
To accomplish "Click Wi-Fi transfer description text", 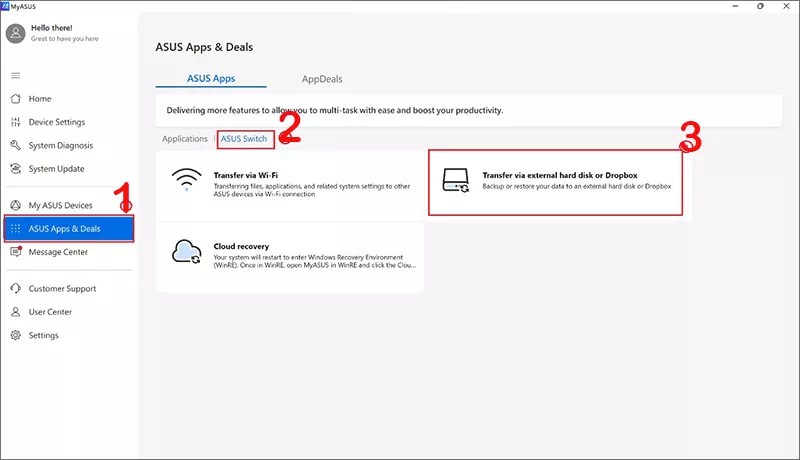I will pyautogui.click(x=312, y=190).
